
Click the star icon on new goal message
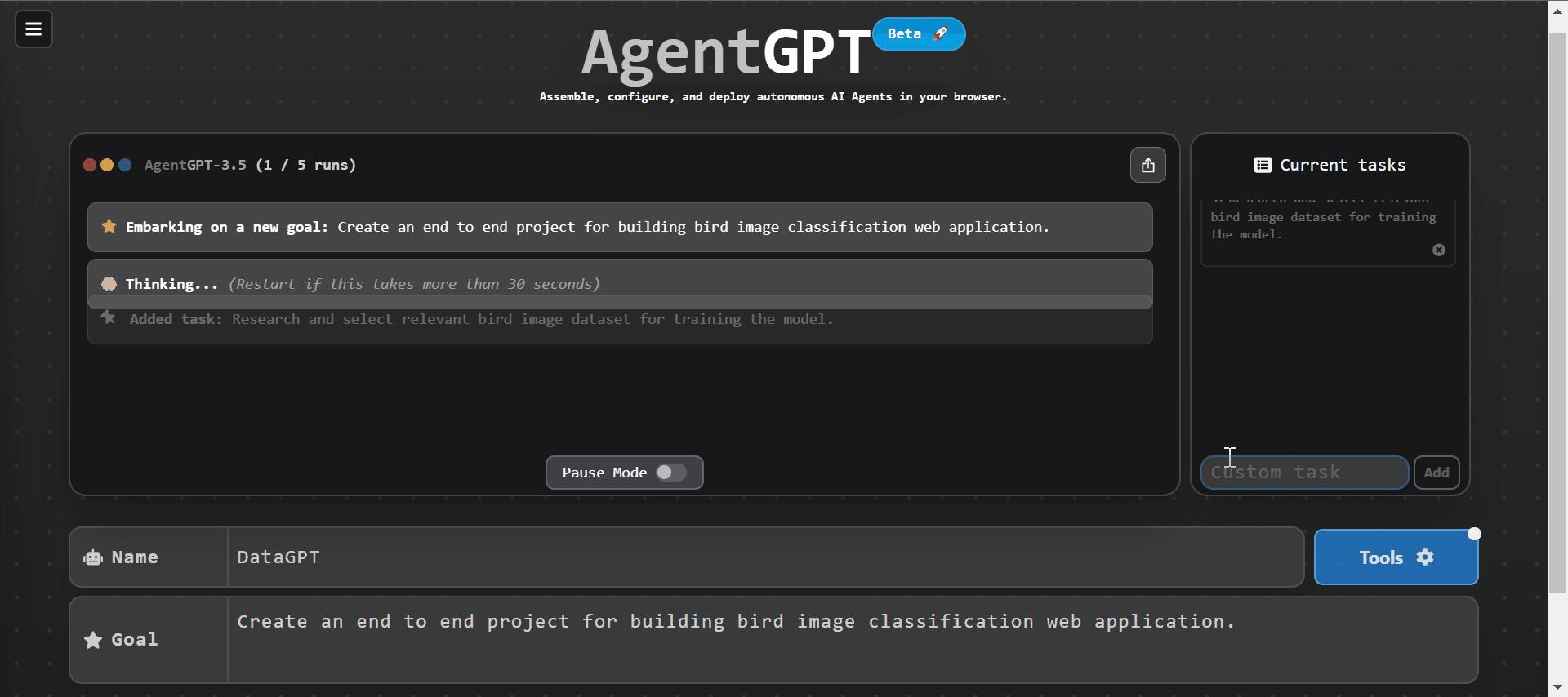click(x=109, y=227)
